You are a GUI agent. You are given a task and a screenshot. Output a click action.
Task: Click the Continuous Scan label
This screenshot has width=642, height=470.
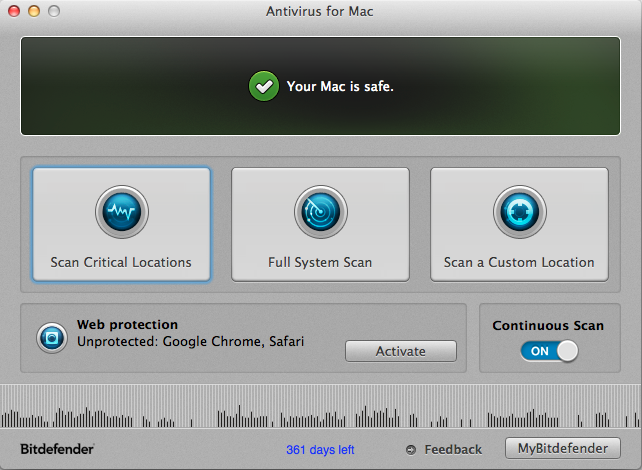pyautogui.click(x=548, y=325)
